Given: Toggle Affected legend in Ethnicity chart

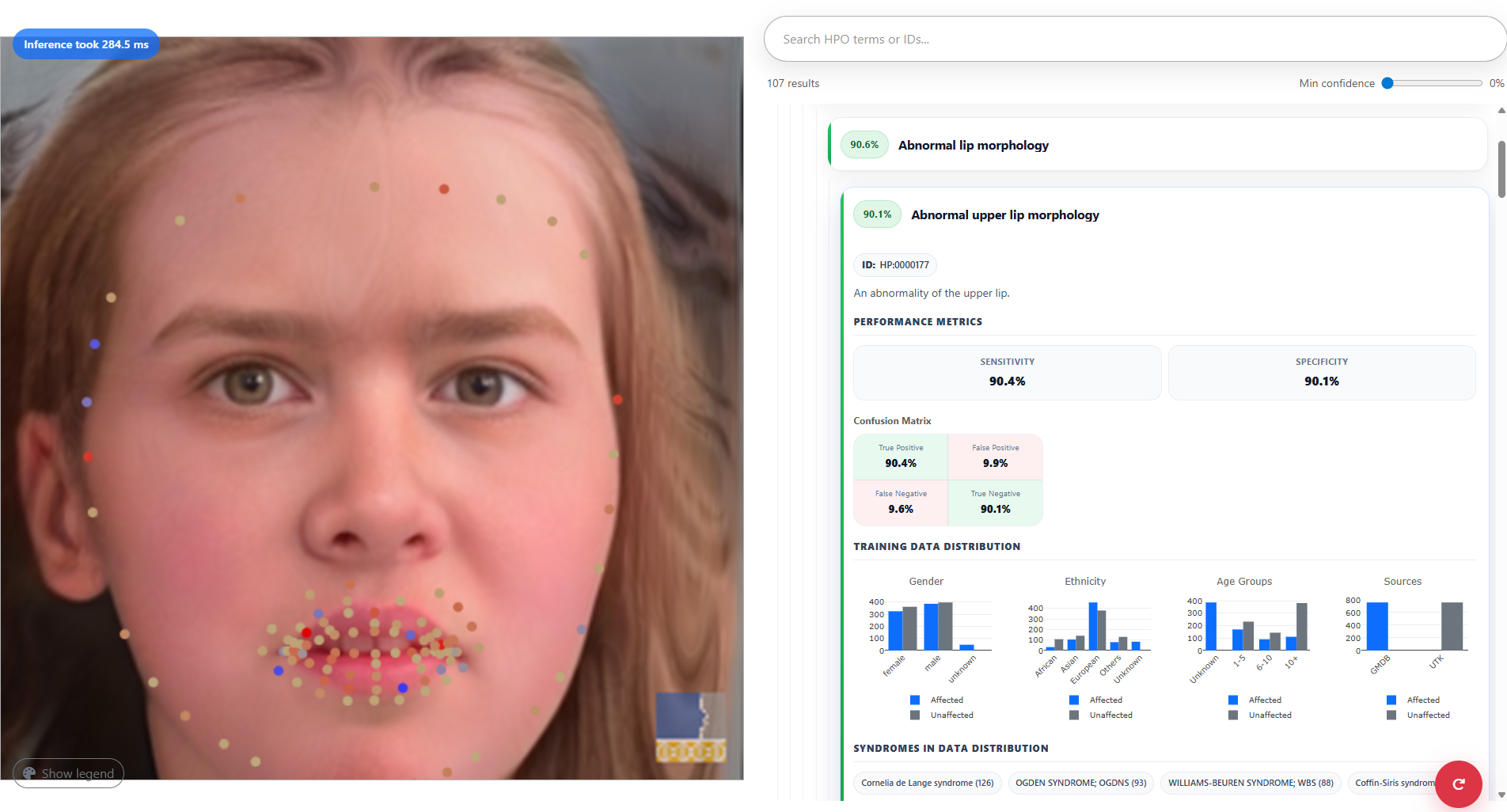Looking at the screenshot, I should tap(1096, 700).
